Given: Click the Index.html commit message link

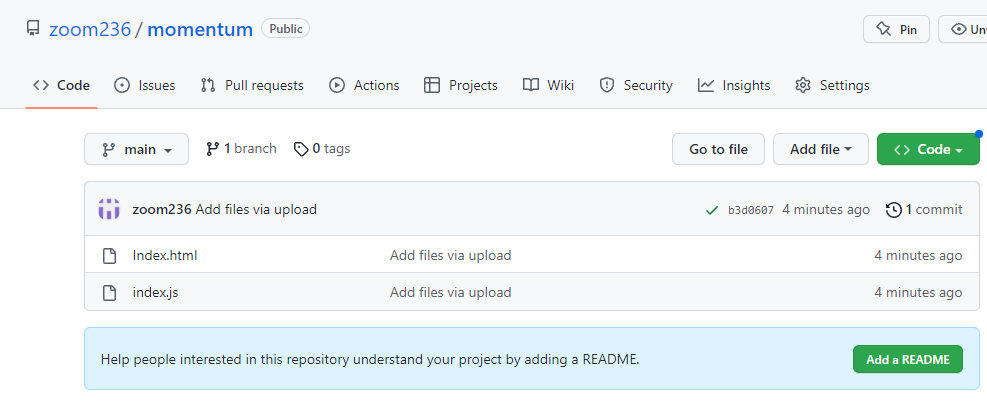Looking at the screenshot, I should [x=451, y=255].
